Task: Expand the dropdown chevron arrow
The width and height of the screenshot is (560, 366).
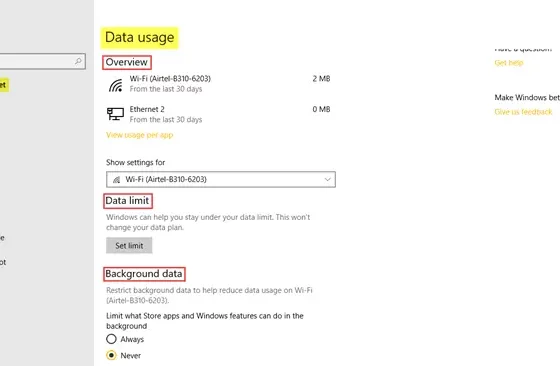Action: click(327, 180)
